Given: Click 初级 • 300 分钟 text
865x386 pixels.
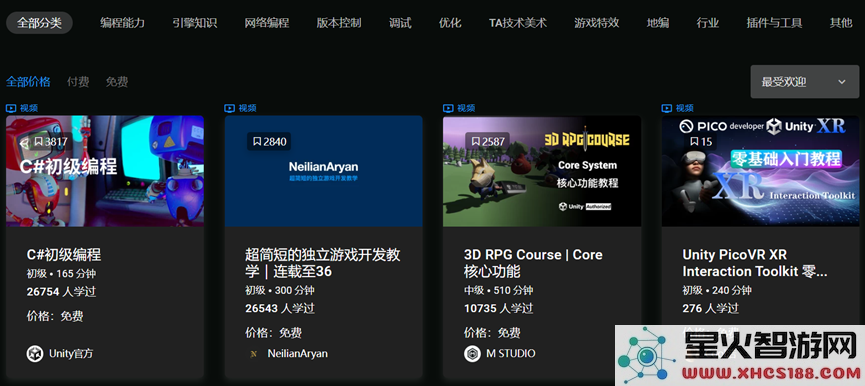Looking at the screenshot, I should pyautogui.click(x=280, y=290).
